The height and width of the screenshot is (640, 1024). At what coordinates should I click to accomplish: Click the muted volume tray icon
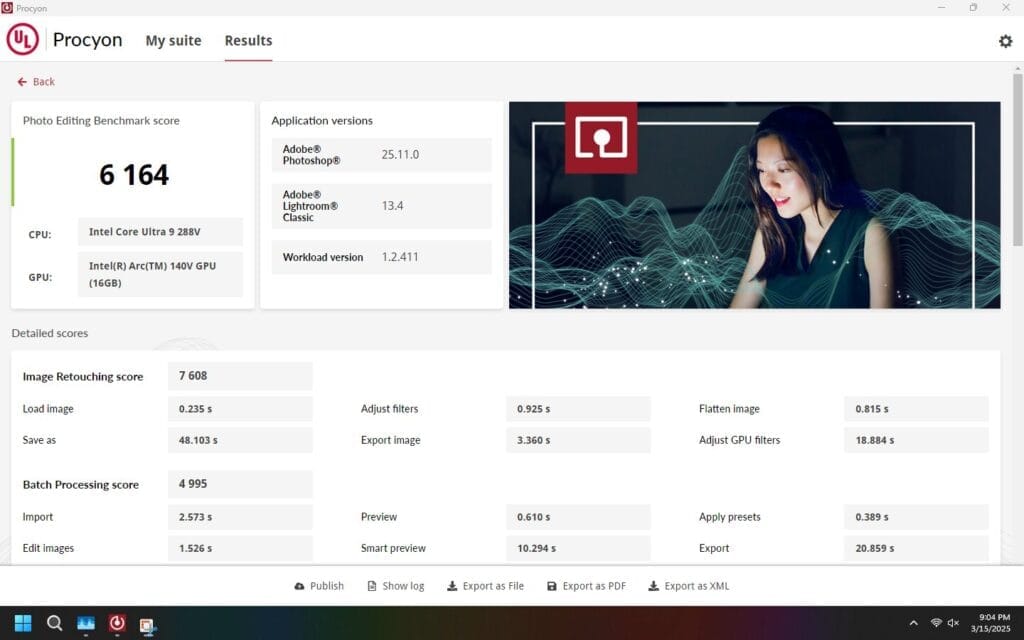click(953, 623)
